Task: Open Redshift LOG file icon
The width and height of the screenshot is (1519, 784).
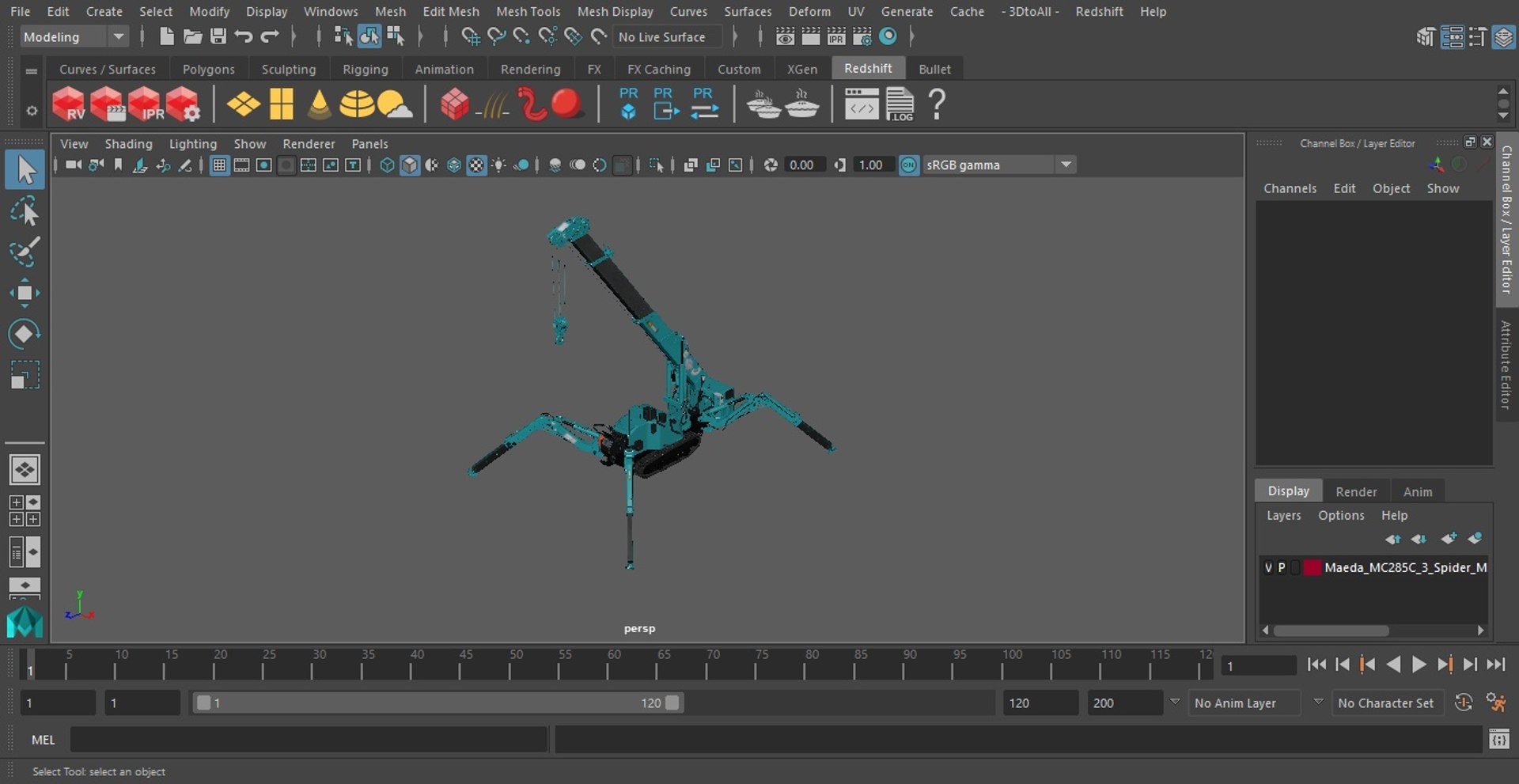Action: [x=900, y=104]
